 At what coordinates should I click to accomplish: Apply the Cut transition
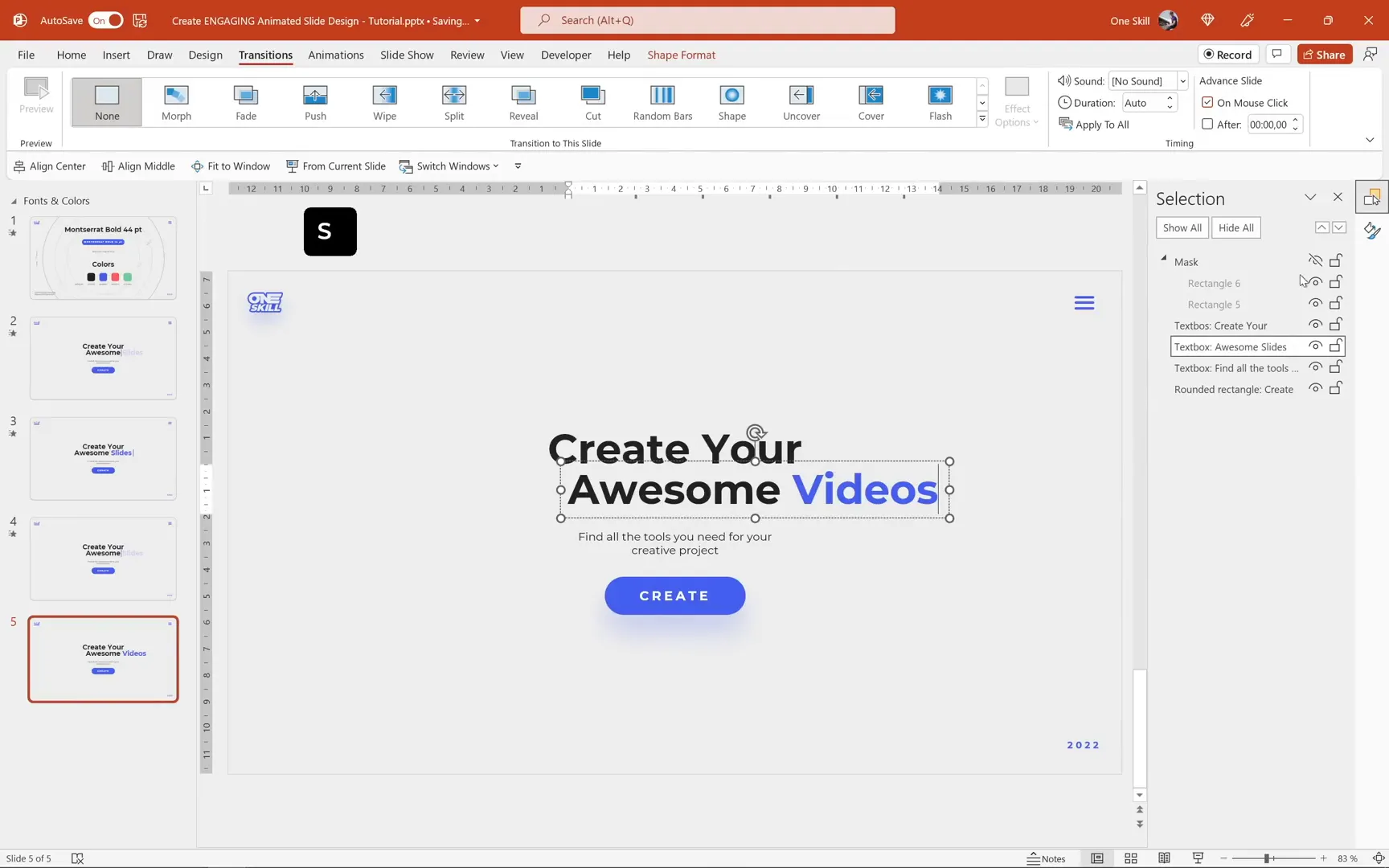tap(593, 102)
